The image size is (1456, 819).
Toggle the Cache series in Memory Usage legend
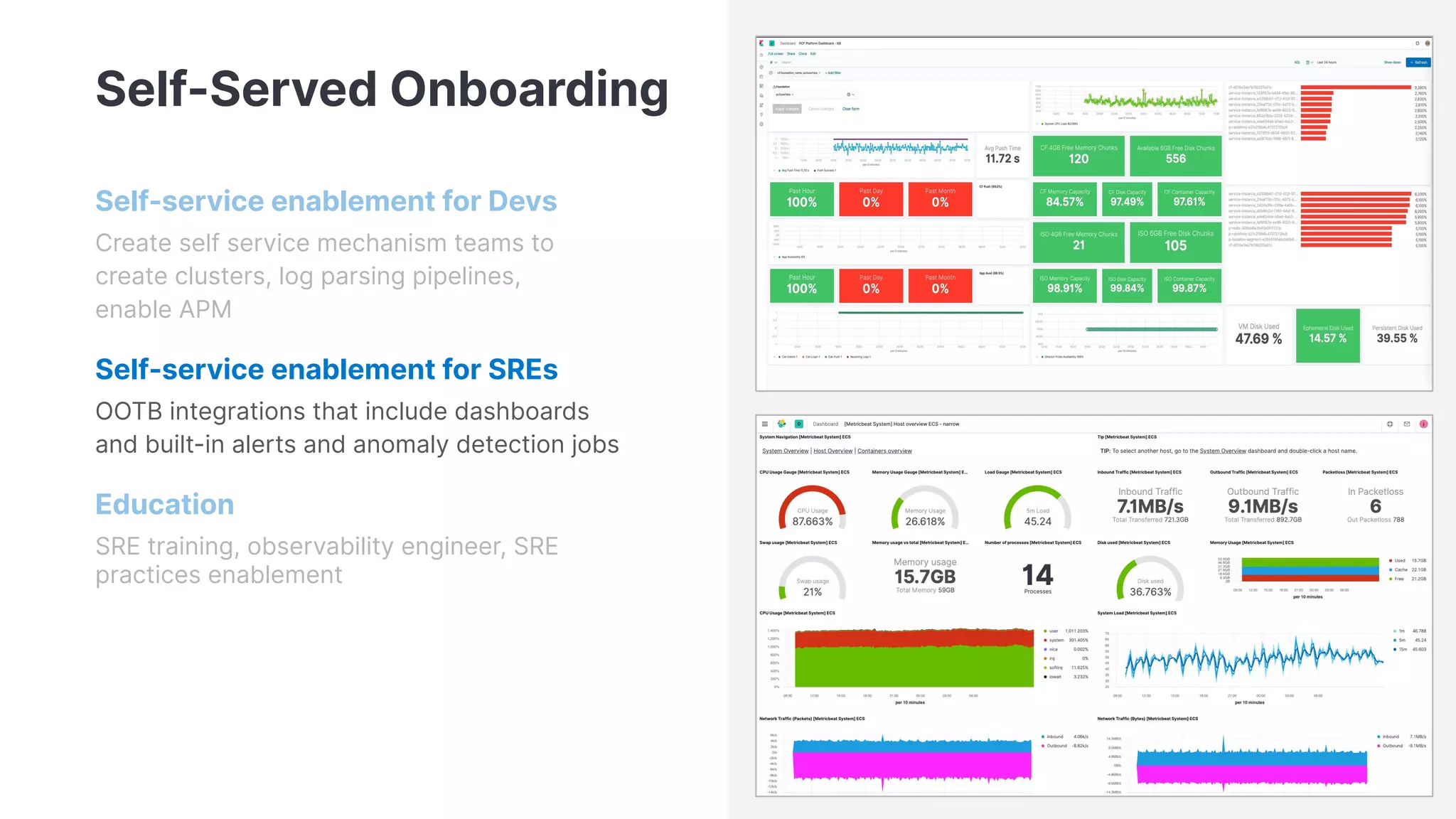[1399, 570]
